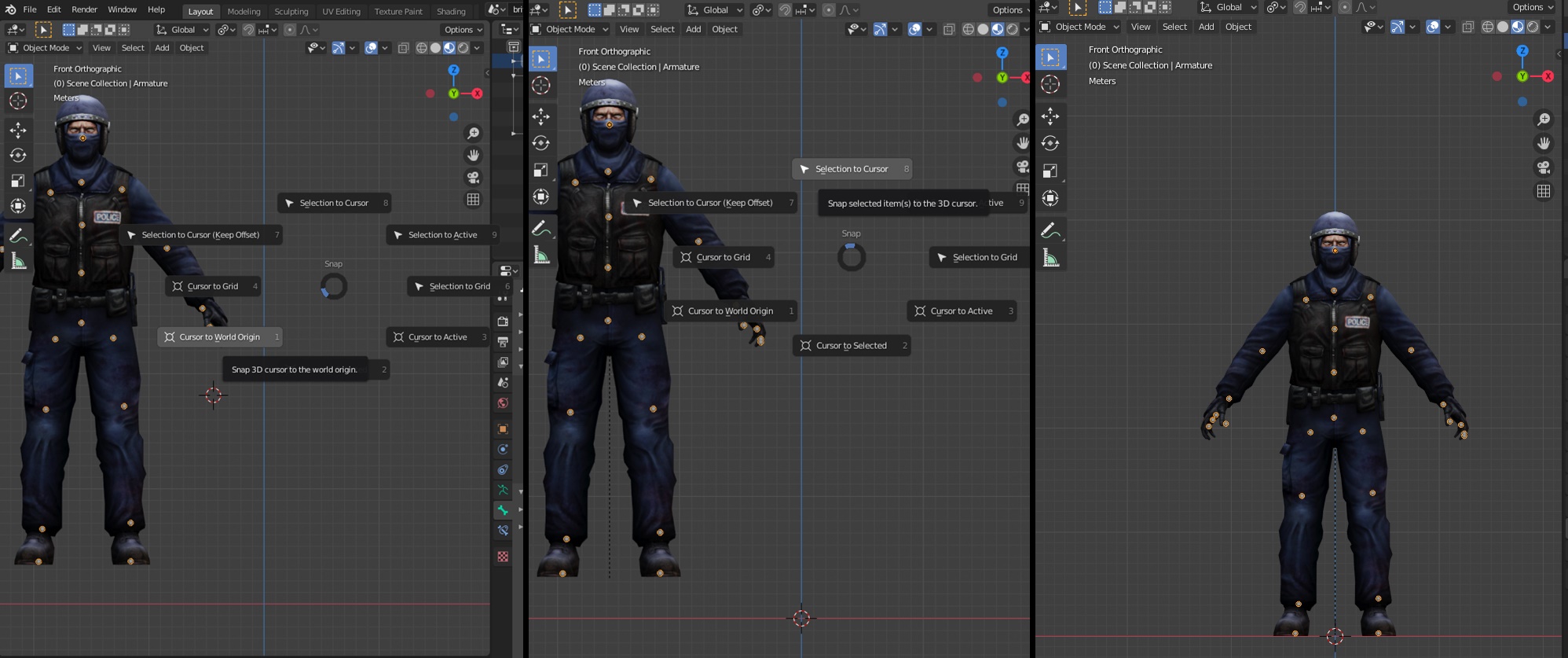The image size is (1568, 658).
Task: Open the File menu
Action: [30, 9]
